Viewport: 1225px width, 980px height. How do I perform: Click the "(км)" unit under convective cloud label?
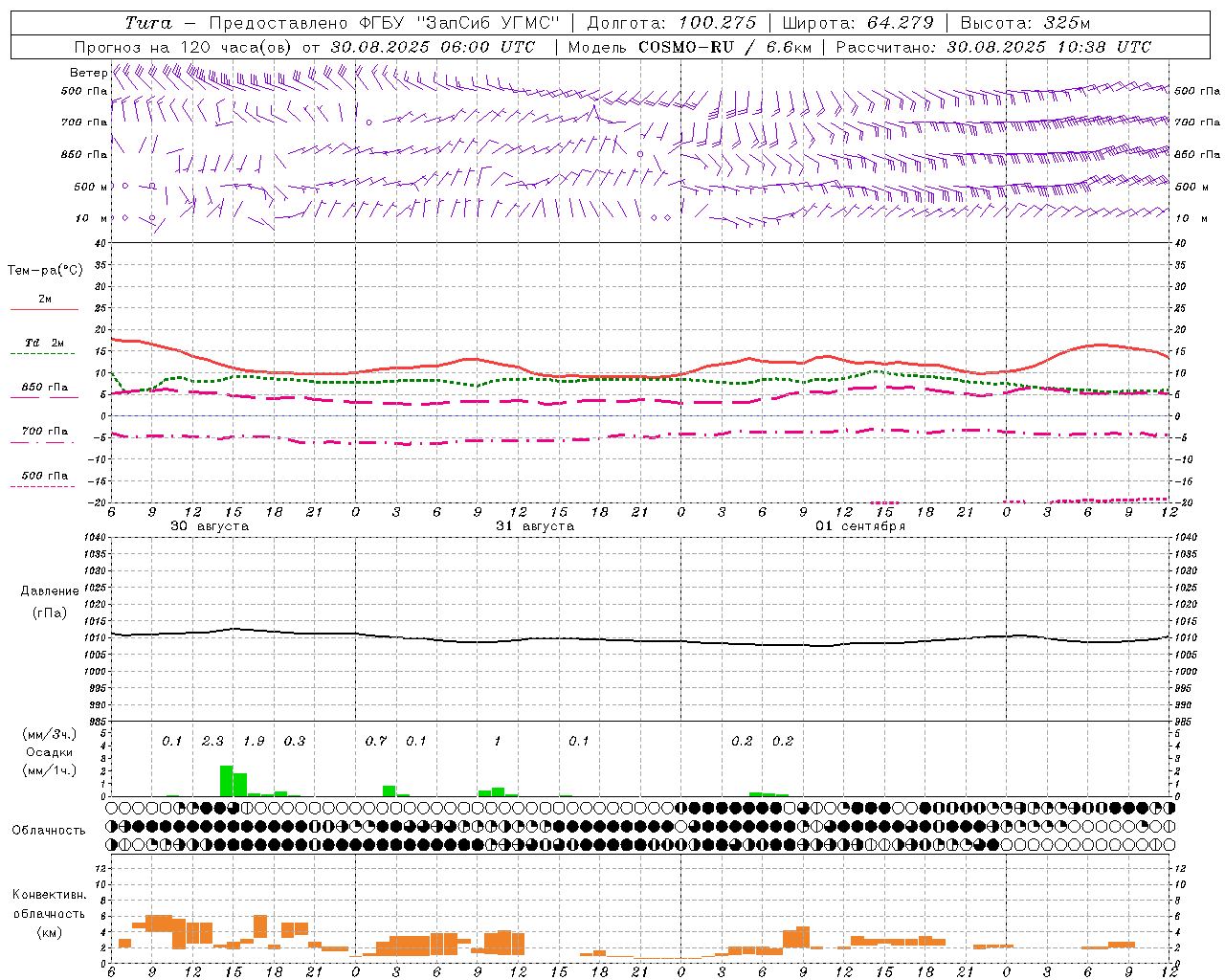[49, 932]
